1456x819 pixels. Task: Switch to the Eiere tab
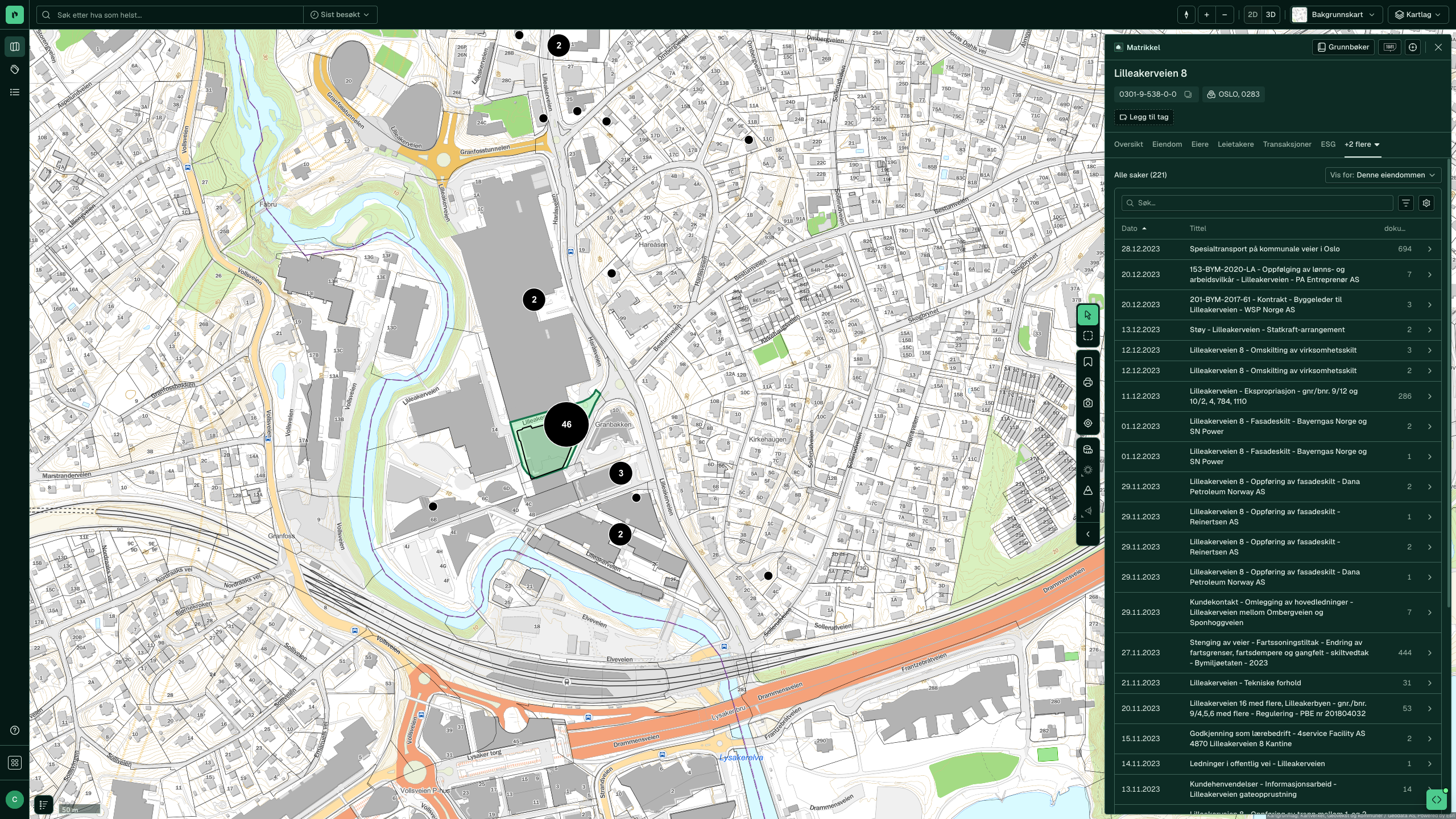pyautogui.click(x=1200, y=144)
